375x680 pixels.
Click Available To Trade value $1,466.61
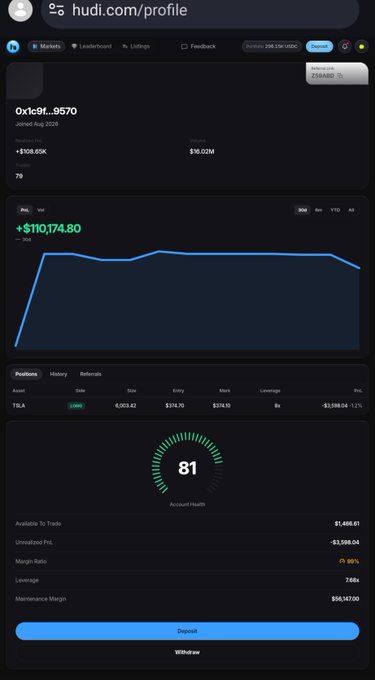pos(347,523)
